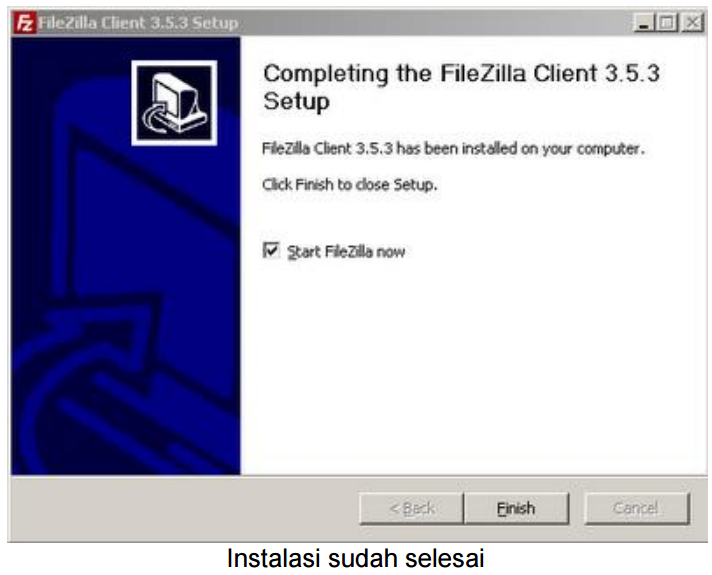This screenshot has height=575, width=712.
Task: Click the 'Start FileZilla now' label text
Action: click(x=346, y=252)
